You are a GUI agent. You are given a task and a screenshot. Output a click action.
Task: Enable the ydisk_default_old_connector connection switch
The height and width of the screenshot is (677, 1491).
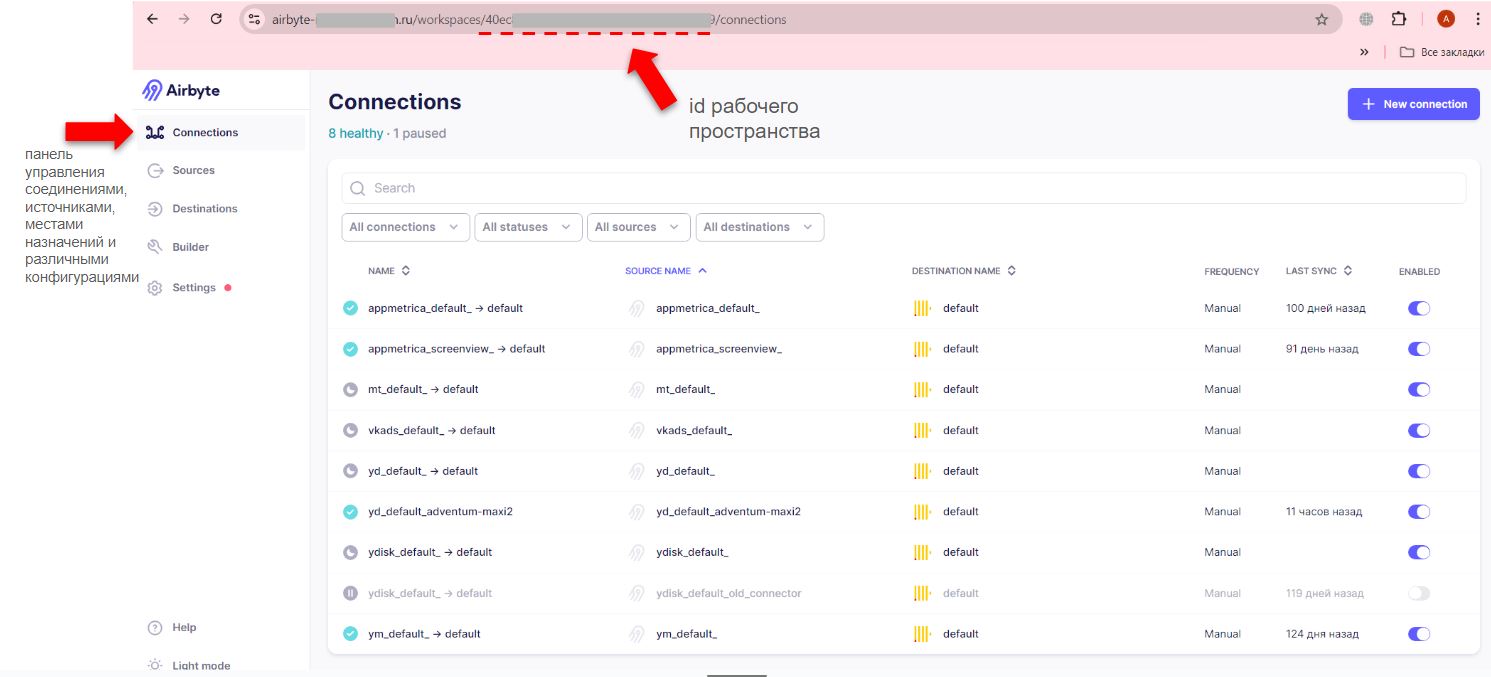point(1419,593)
